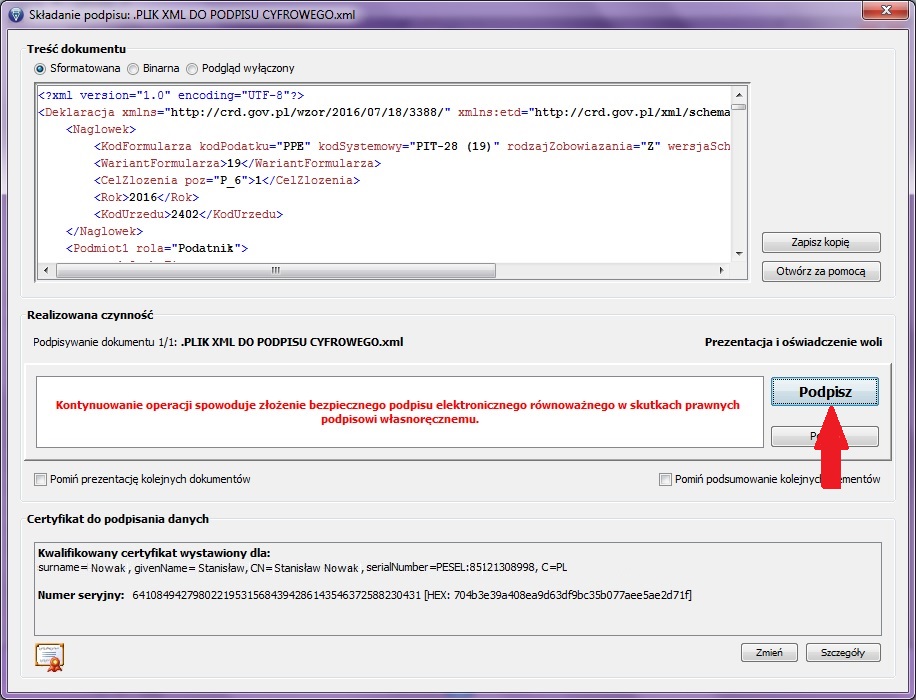Click the vertical scrollbar thumb in XML preview

click(739, 107)
